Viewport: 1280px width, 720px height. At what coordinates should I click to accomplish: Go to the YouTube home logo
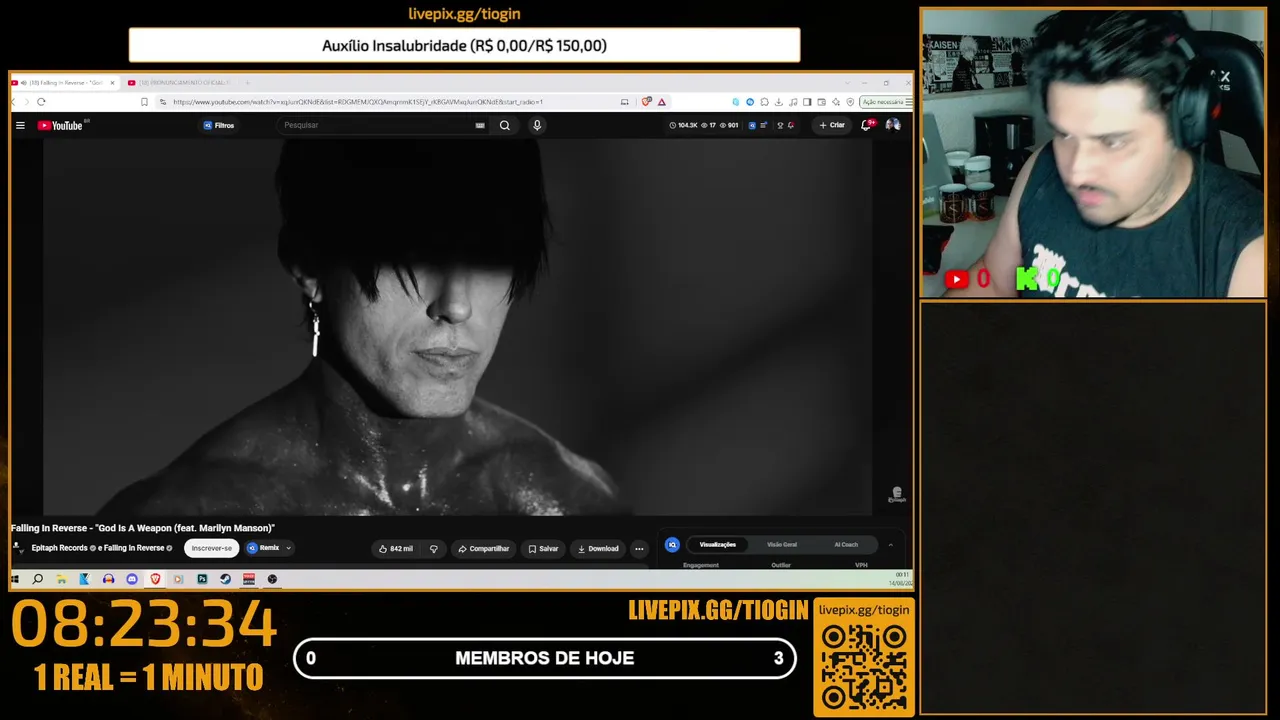(60, 125)
